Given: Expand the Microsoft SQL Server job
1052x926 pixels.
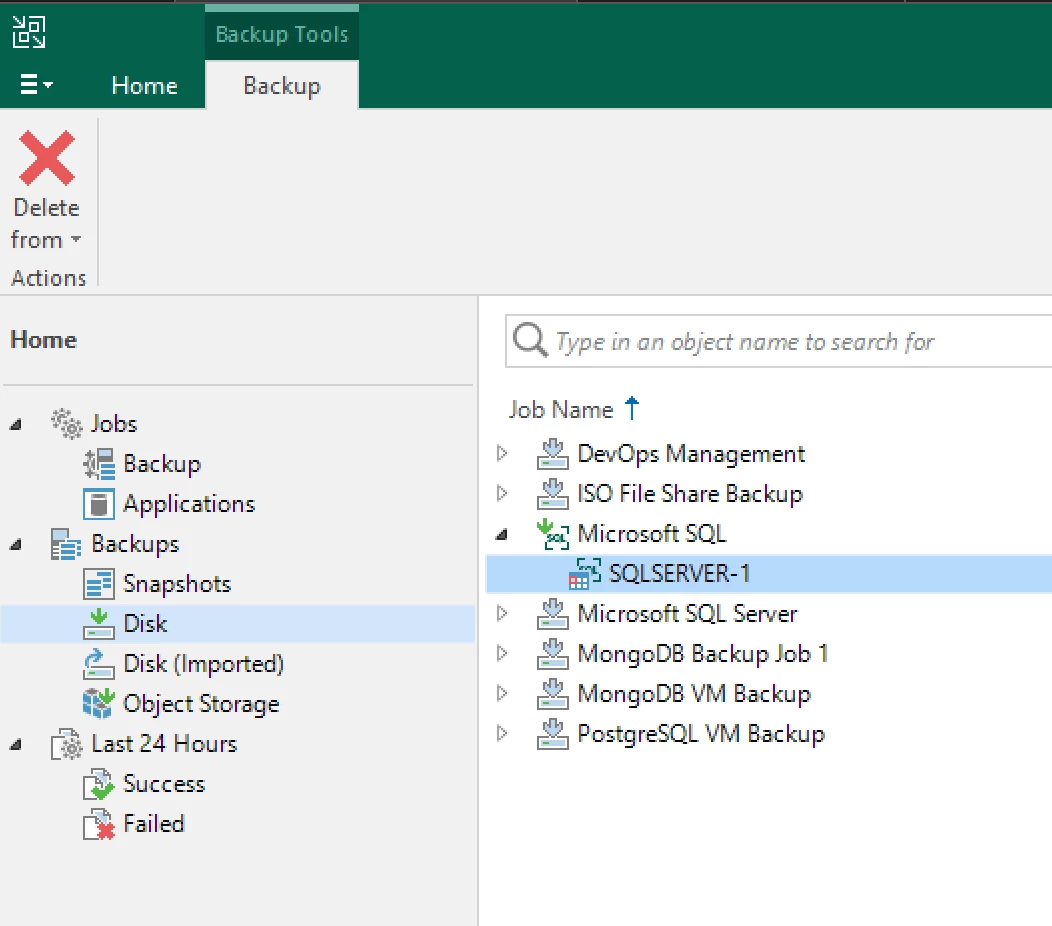Looking at the screenshot, I should (502, 613).
